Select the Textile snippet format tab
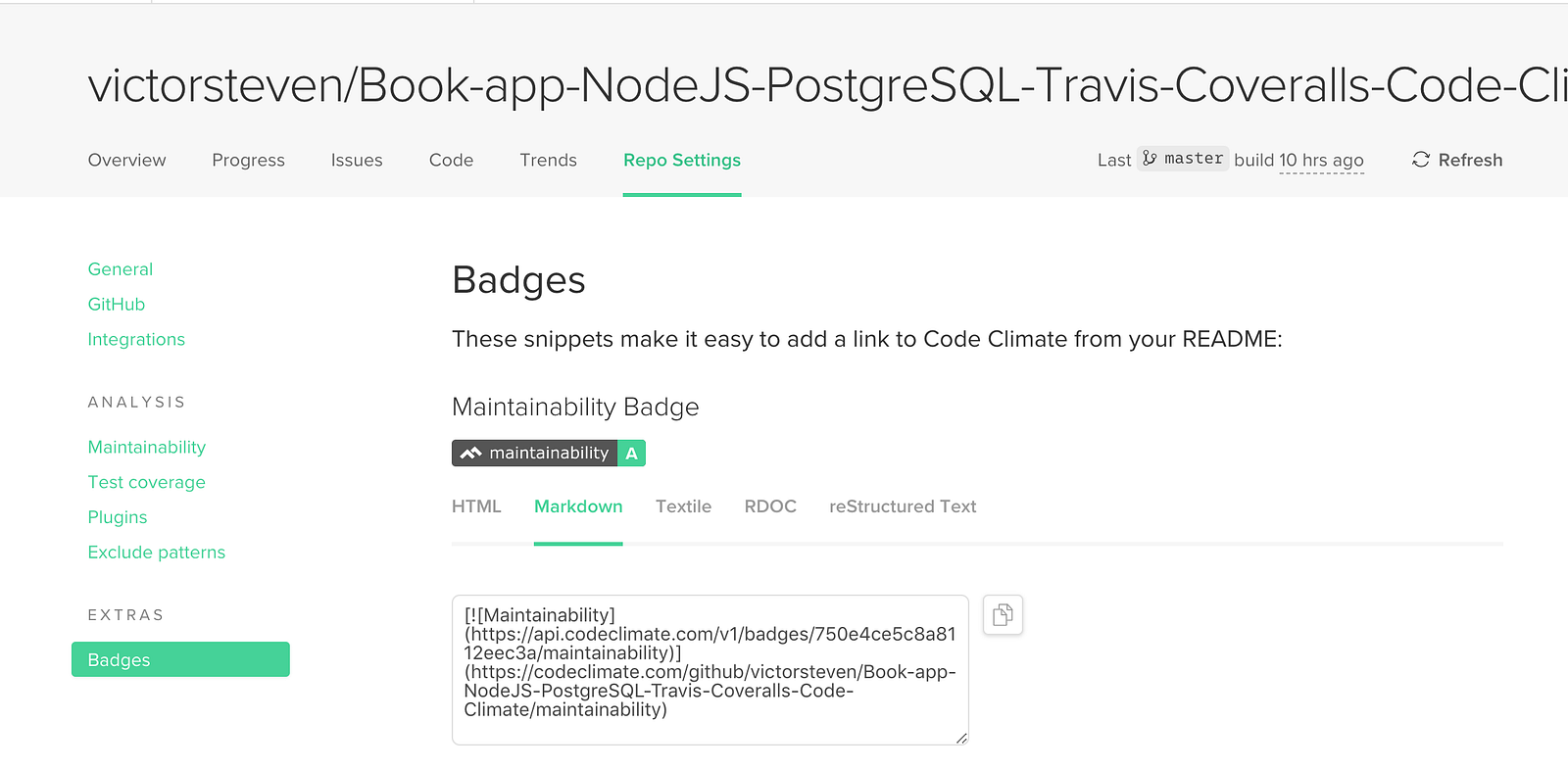Image resolution: width=1568 pixels, height=770 pixels. 683,506
